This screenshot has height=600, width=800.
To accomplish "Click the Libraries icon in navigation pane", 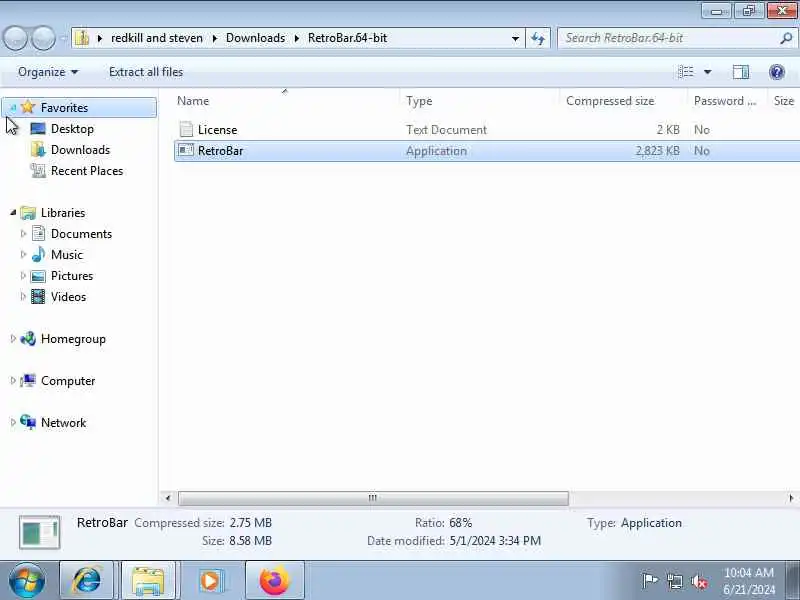I will click(x=28, y=213).
